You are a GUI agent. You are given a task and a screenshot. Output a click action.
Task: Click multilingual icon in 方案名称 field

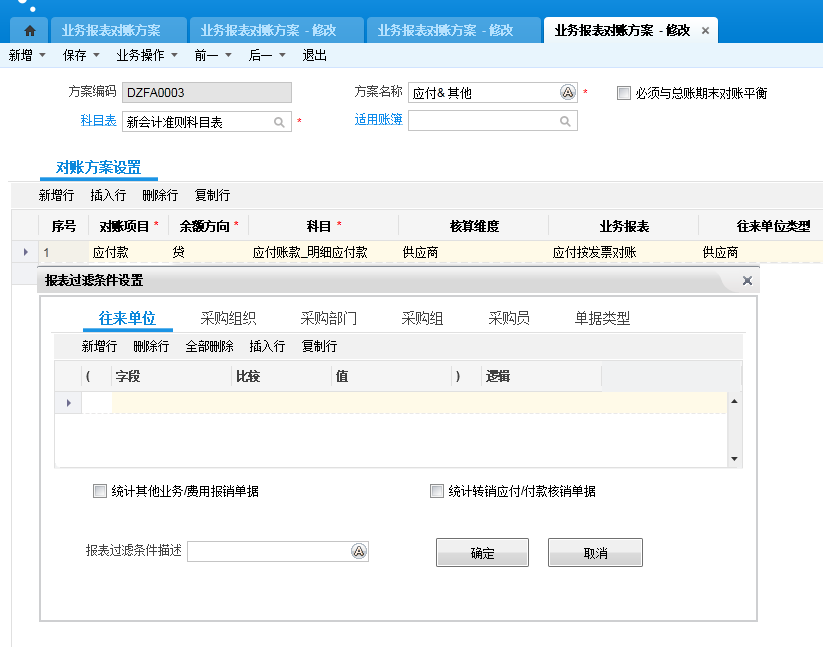[x=567, y=93]
